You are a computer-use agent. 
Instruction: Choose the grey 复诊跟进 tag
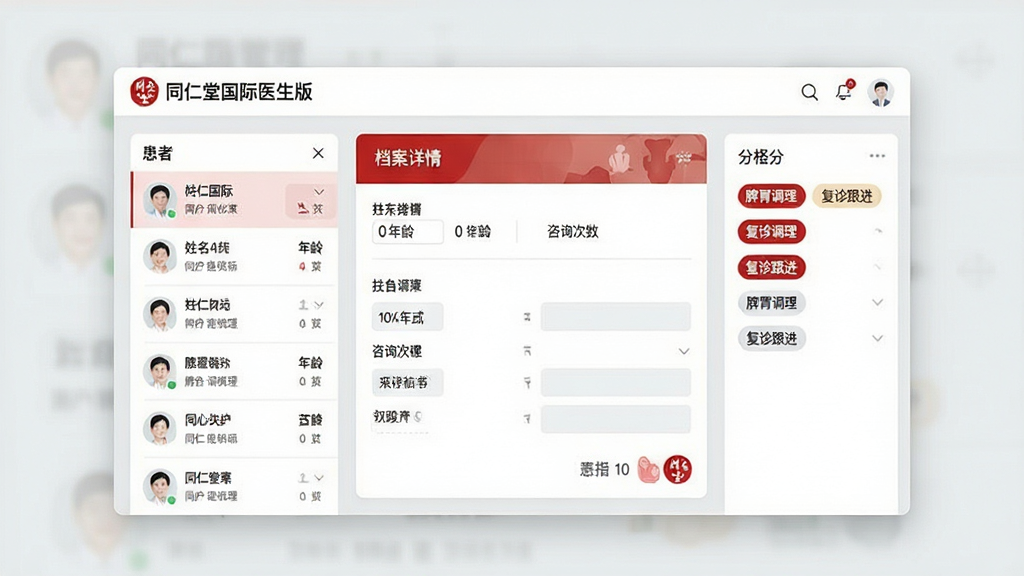[771, 338]
